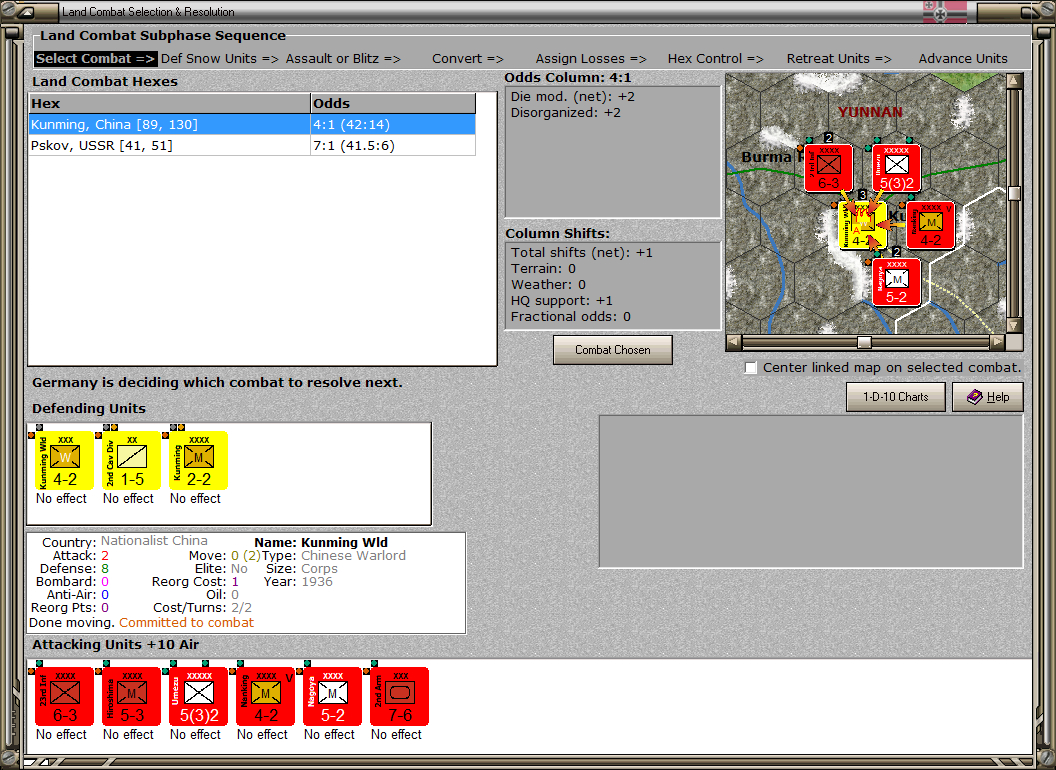Click the map horizontal scrollbar thumb

point(864,342)
